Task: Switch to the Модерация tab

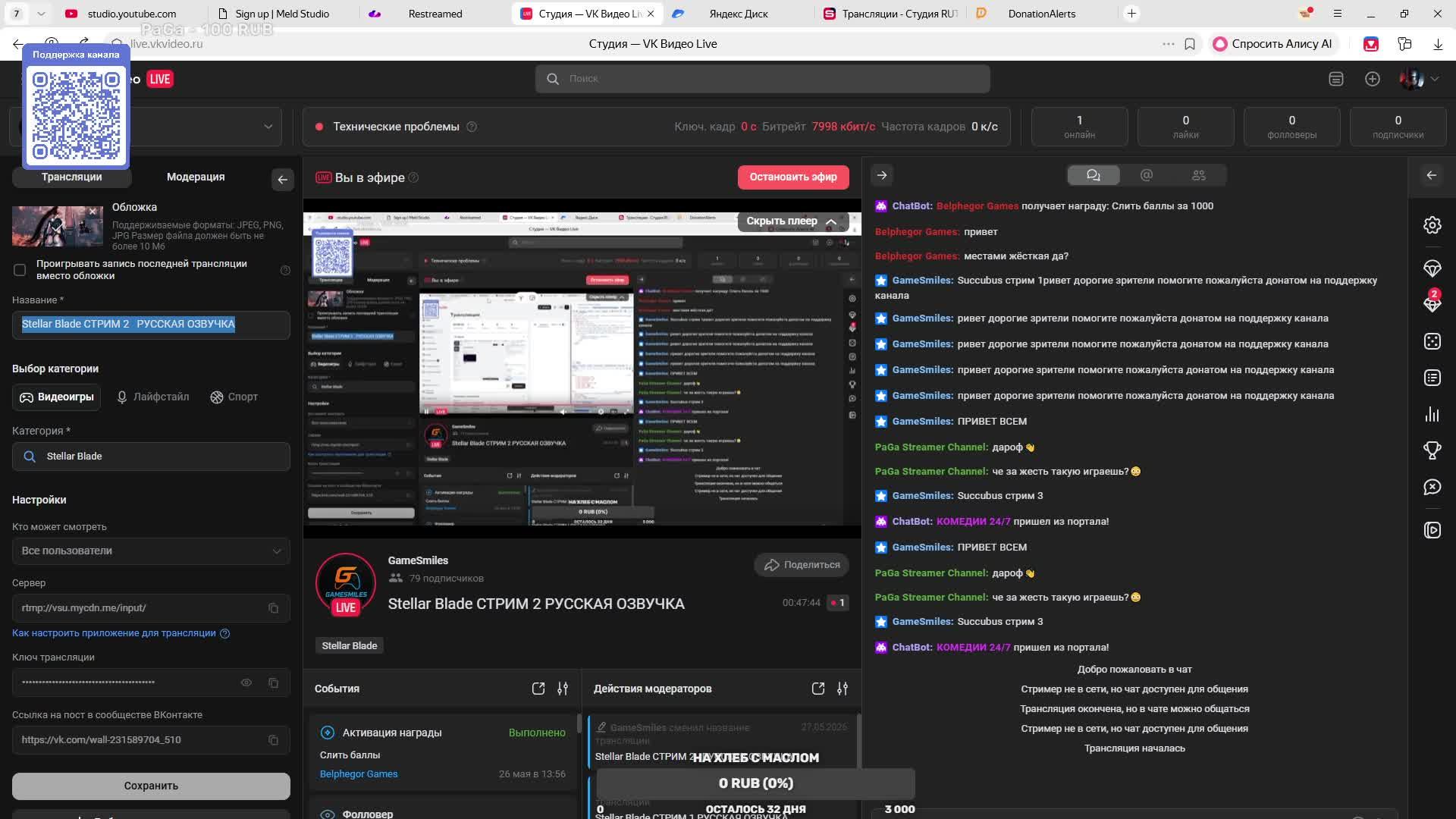Action: click(196, 177)
